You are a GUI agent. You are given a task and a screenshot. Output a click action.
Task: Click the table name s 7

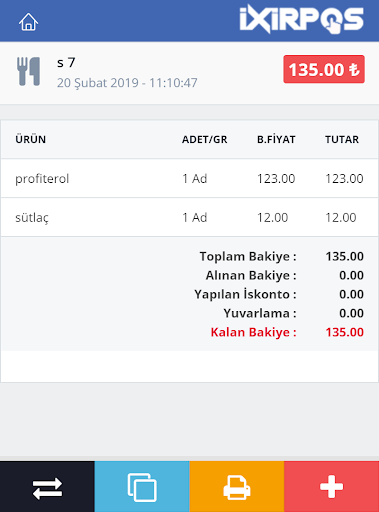click(66, 62)
